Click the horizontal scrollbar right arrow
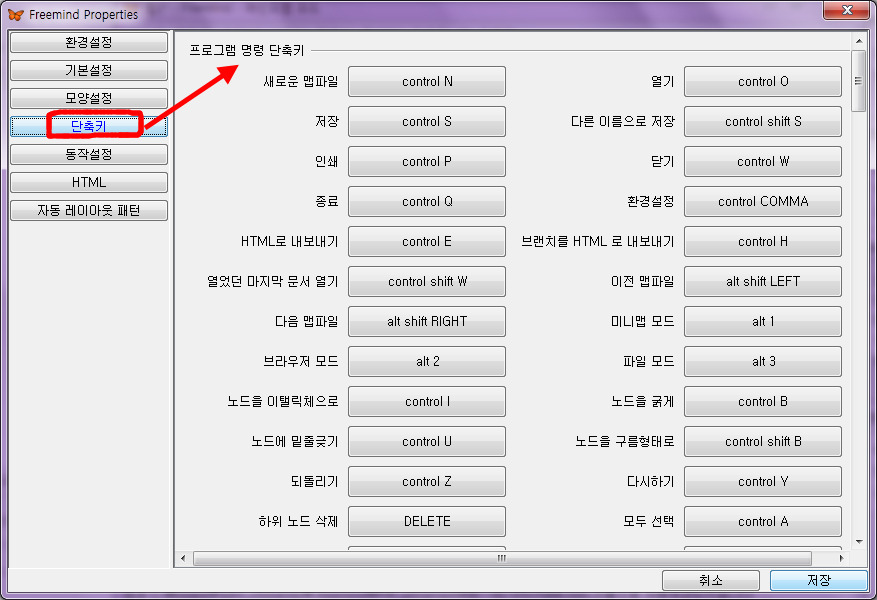Image resolution: width=877 pixels, height=600 pixels. [x=843, y=558]
